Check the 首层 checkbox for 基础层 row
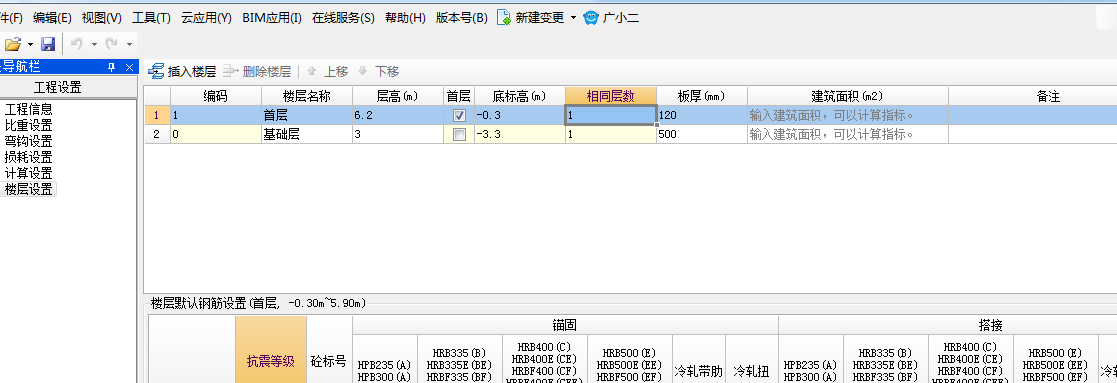The image size is (1117, 383). [459, 134]
